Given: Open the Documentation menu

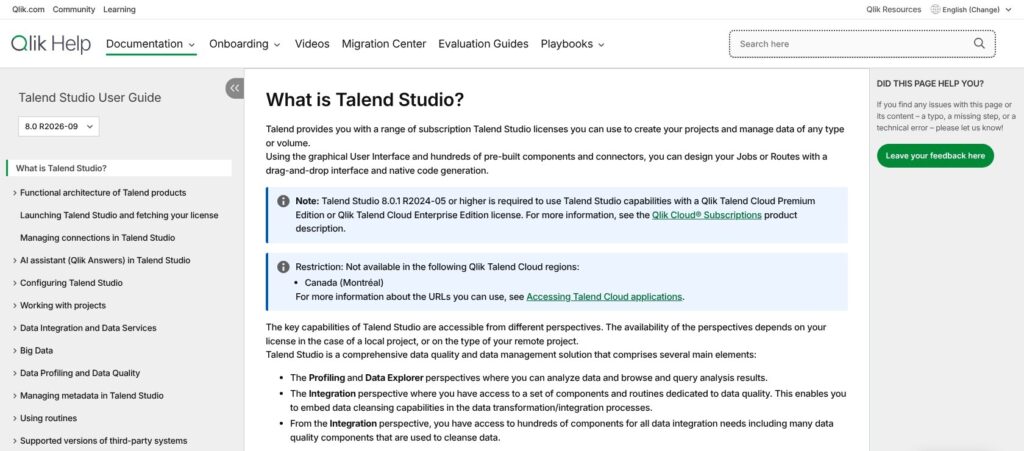Looking at the screenshot, I should [151, 44].
